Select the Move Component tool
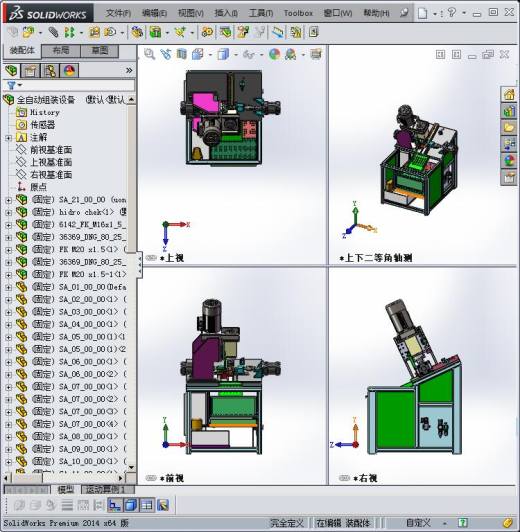520x532 pixels. tap(110, 33)
